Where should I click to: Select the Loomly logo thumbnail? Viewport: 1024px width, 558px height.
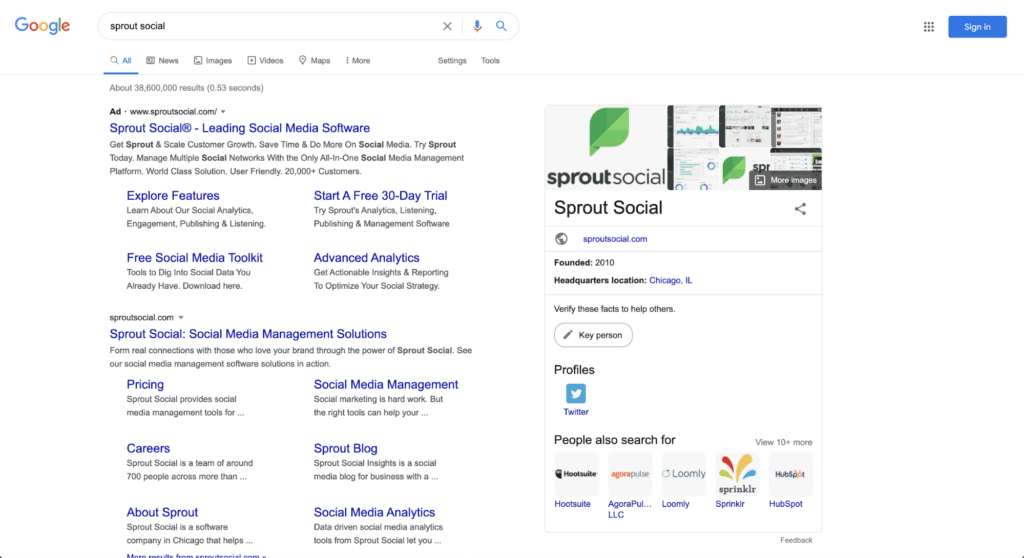[684, 474]
